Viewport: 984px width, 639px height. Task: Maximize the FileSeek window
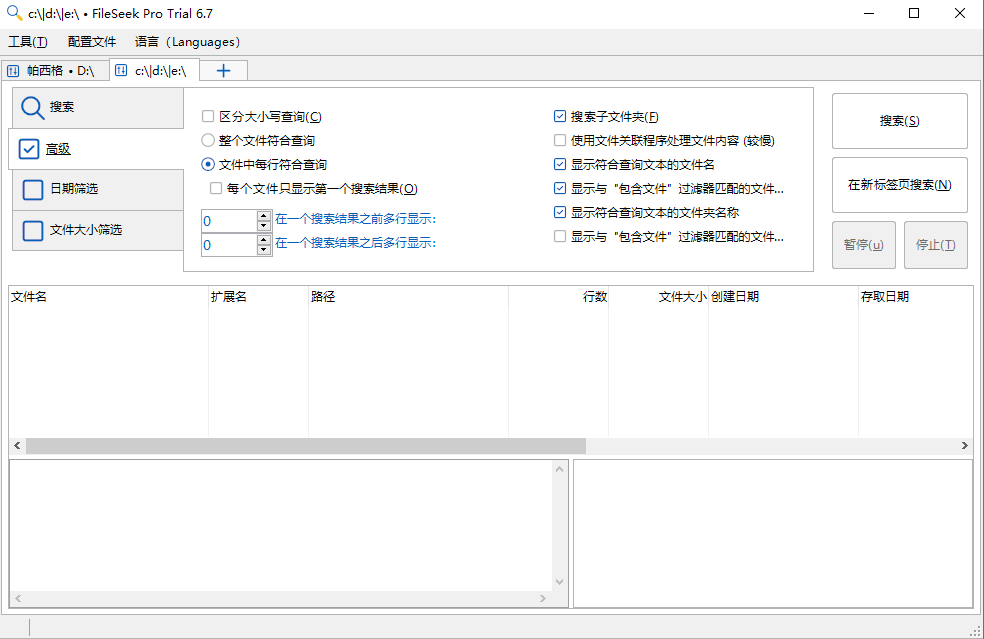point(914,13)
